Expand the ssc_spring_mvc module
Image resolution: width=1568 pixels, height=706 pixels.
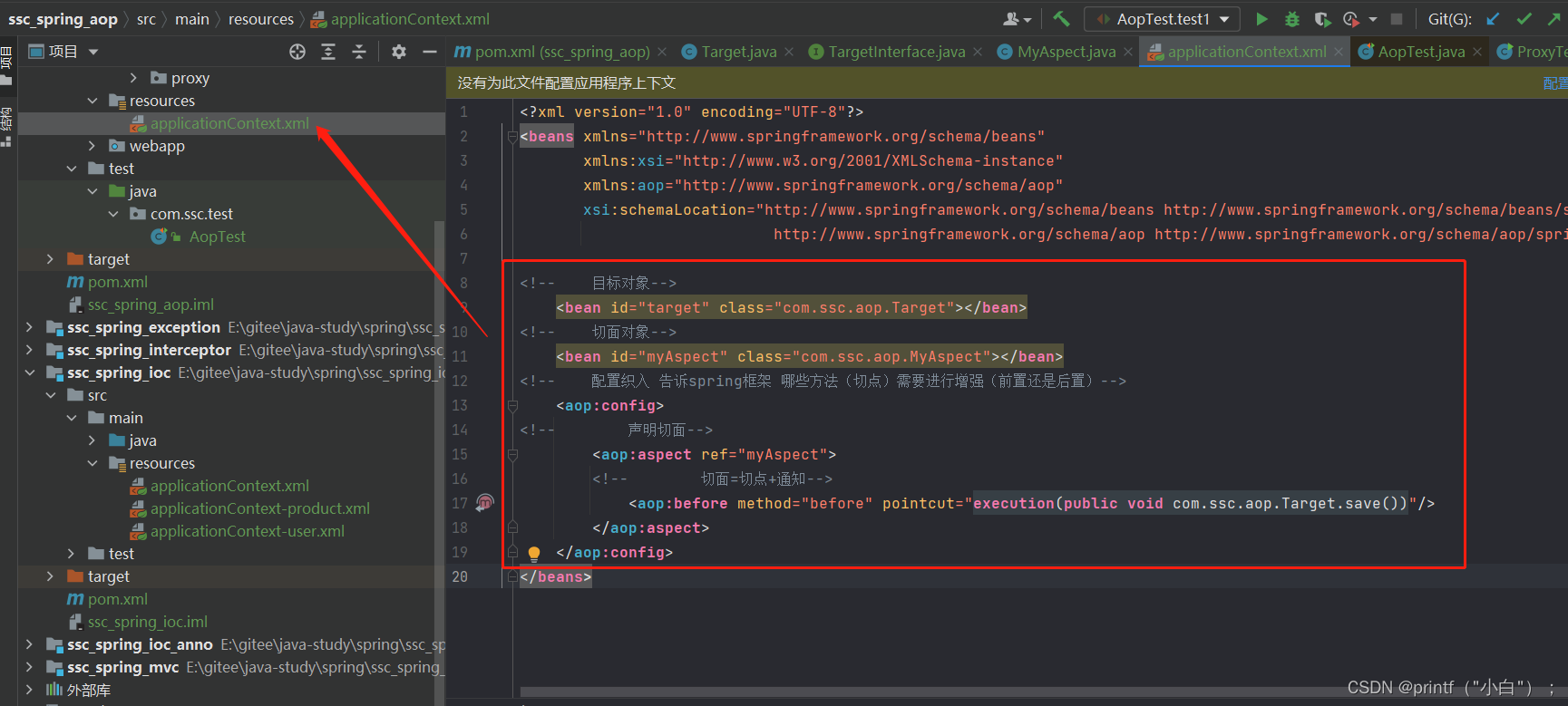tap(30, 667)
